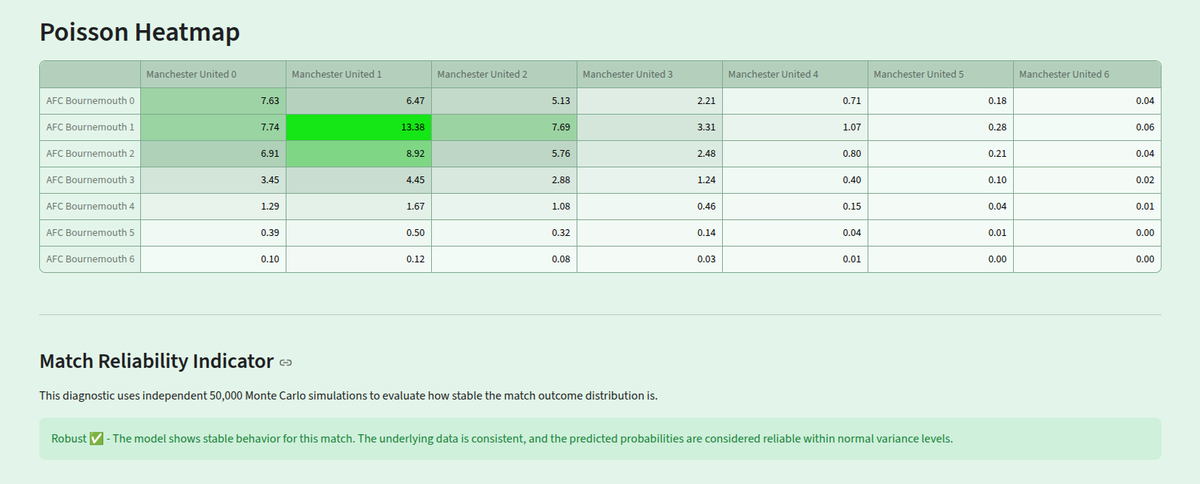Click the heatmap cell with value 0.28
This screenshot has height=484, width=1200.
(x=941, y=127)
